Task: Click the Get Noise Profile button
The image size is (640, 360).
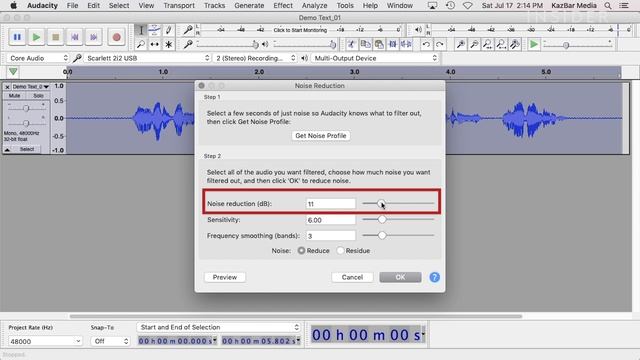Action: click(x=321, y=136)
